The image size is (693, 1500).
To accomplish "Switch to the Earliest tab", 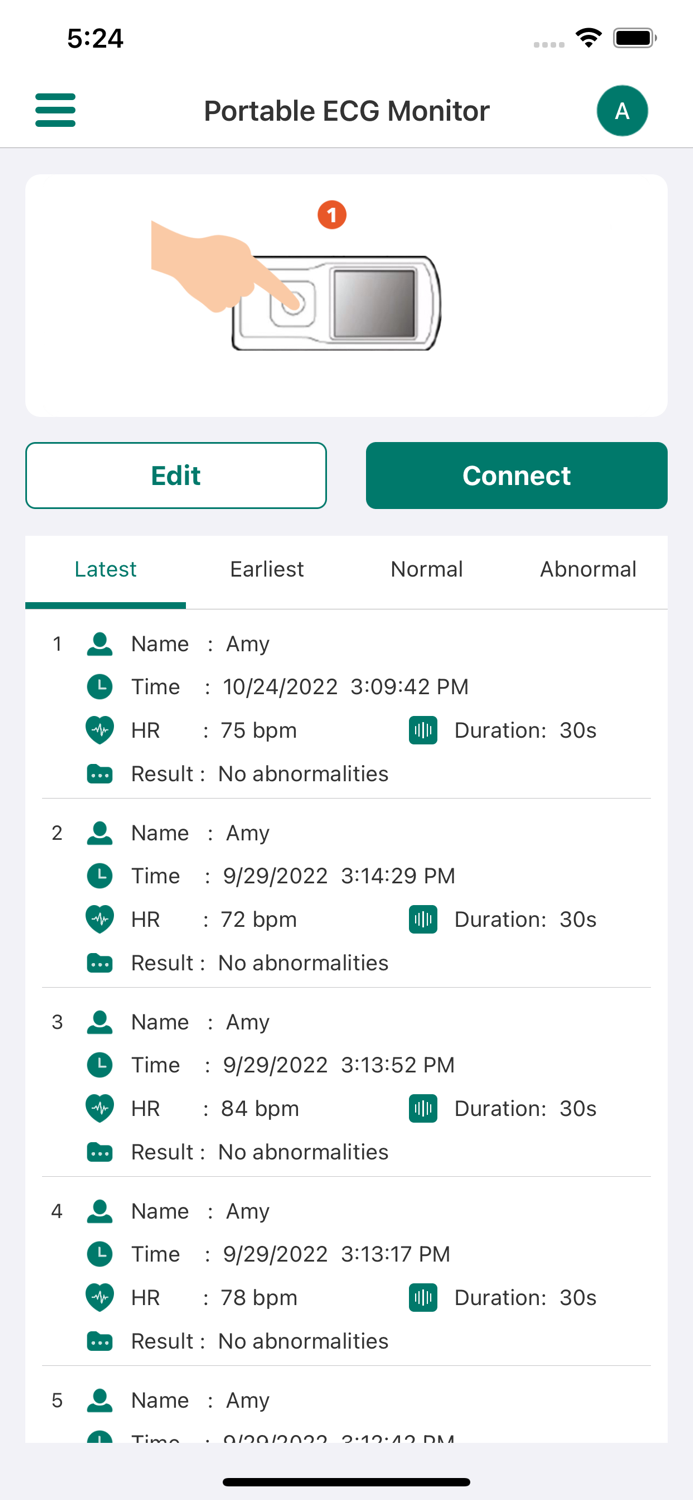I will 266,569.
